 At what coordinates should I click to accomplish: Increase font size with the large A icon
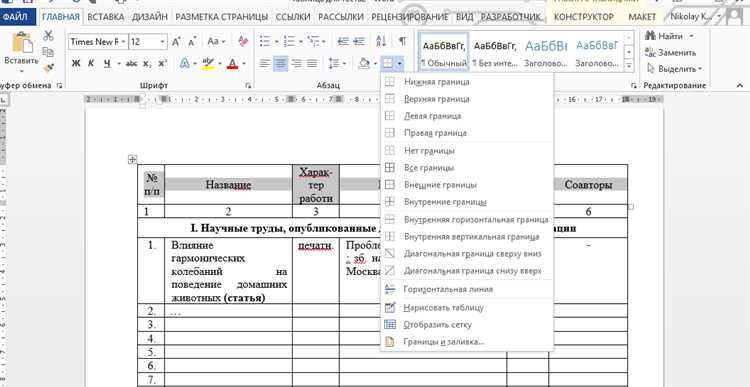(176, 42)
